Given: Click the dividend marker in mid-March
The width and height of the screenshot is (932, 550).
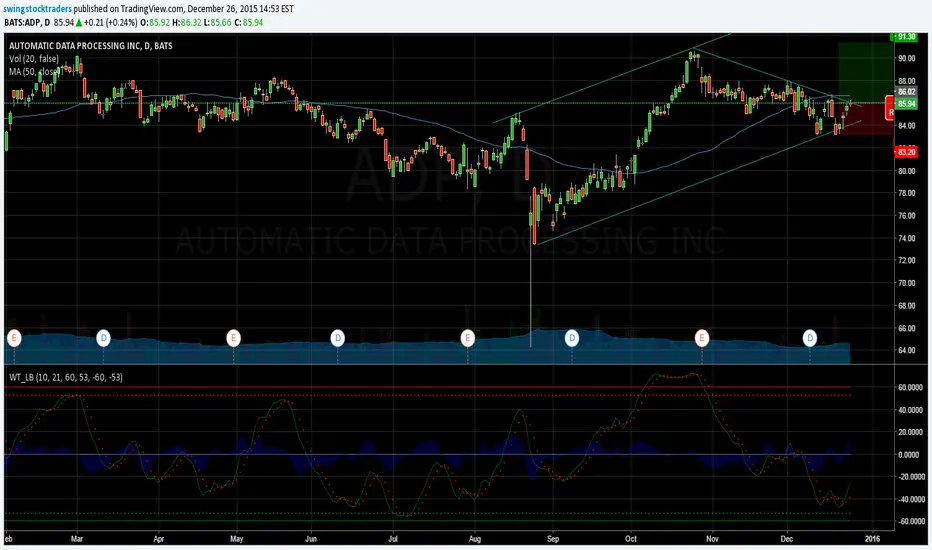Looking at the screenshot, I should pos(103,338).
